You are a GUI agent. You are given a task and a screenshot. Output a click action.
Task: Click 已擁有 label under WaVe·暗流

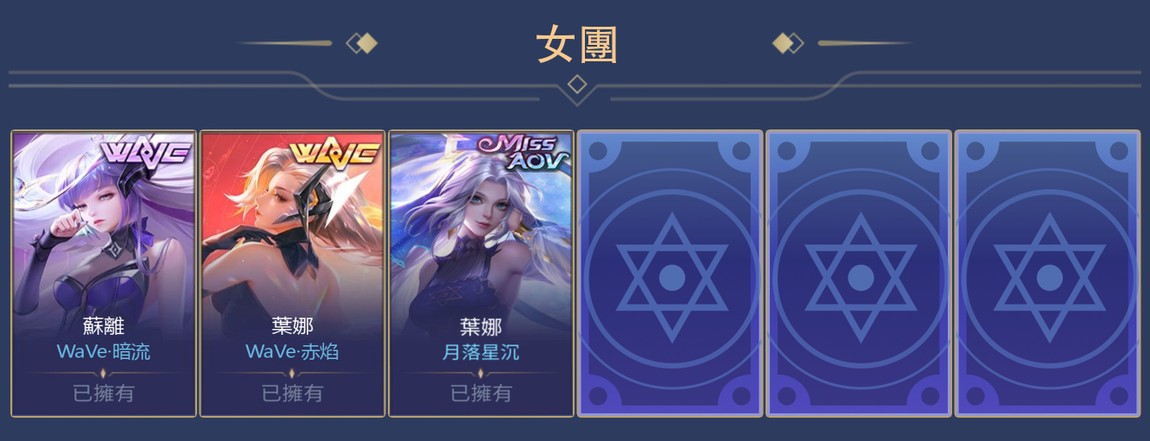[x=103, y=393]
